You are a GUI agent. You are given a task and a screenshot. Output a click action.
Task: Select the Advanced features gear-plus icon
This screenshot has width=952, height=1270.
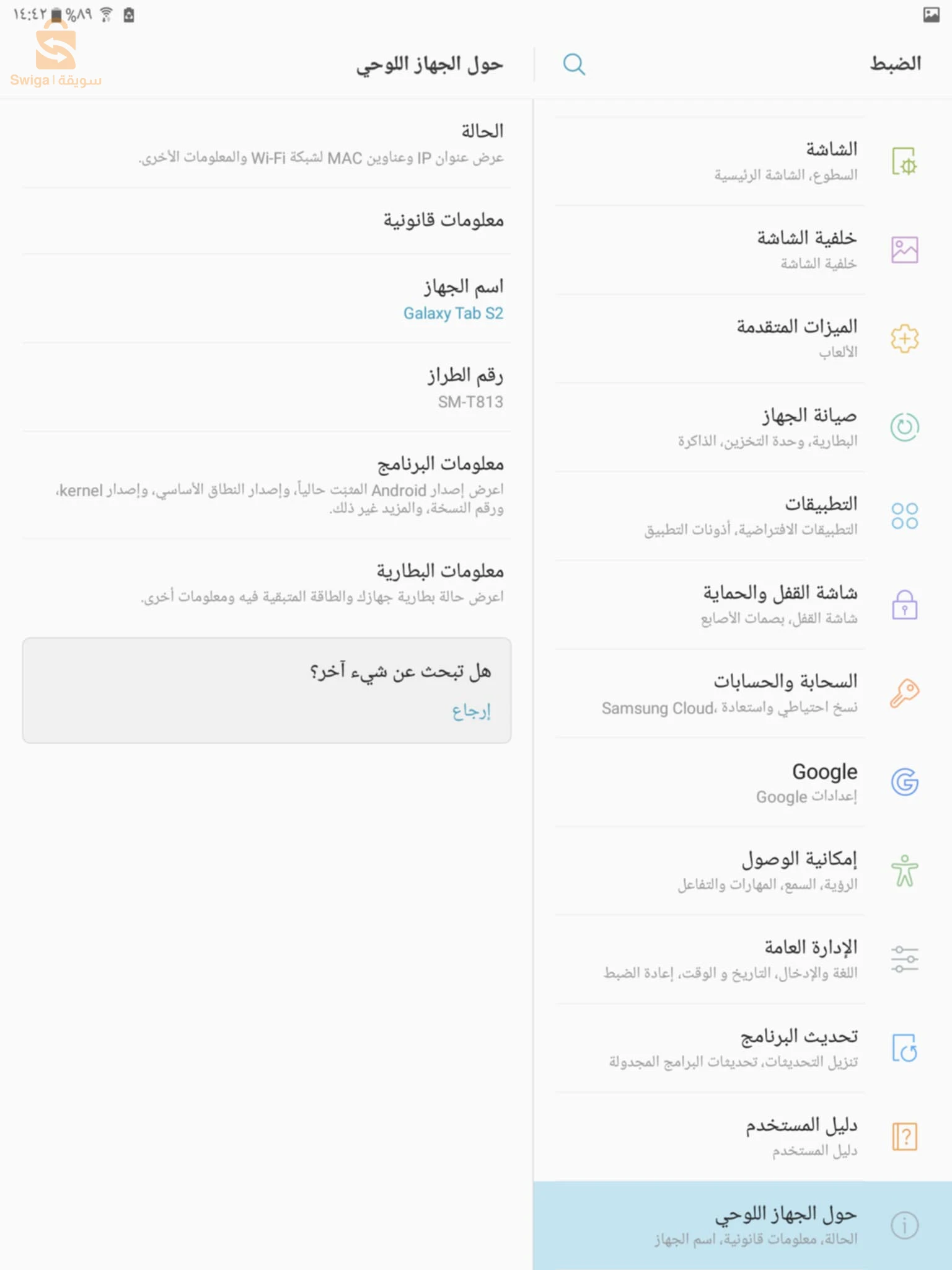(904, 339)
